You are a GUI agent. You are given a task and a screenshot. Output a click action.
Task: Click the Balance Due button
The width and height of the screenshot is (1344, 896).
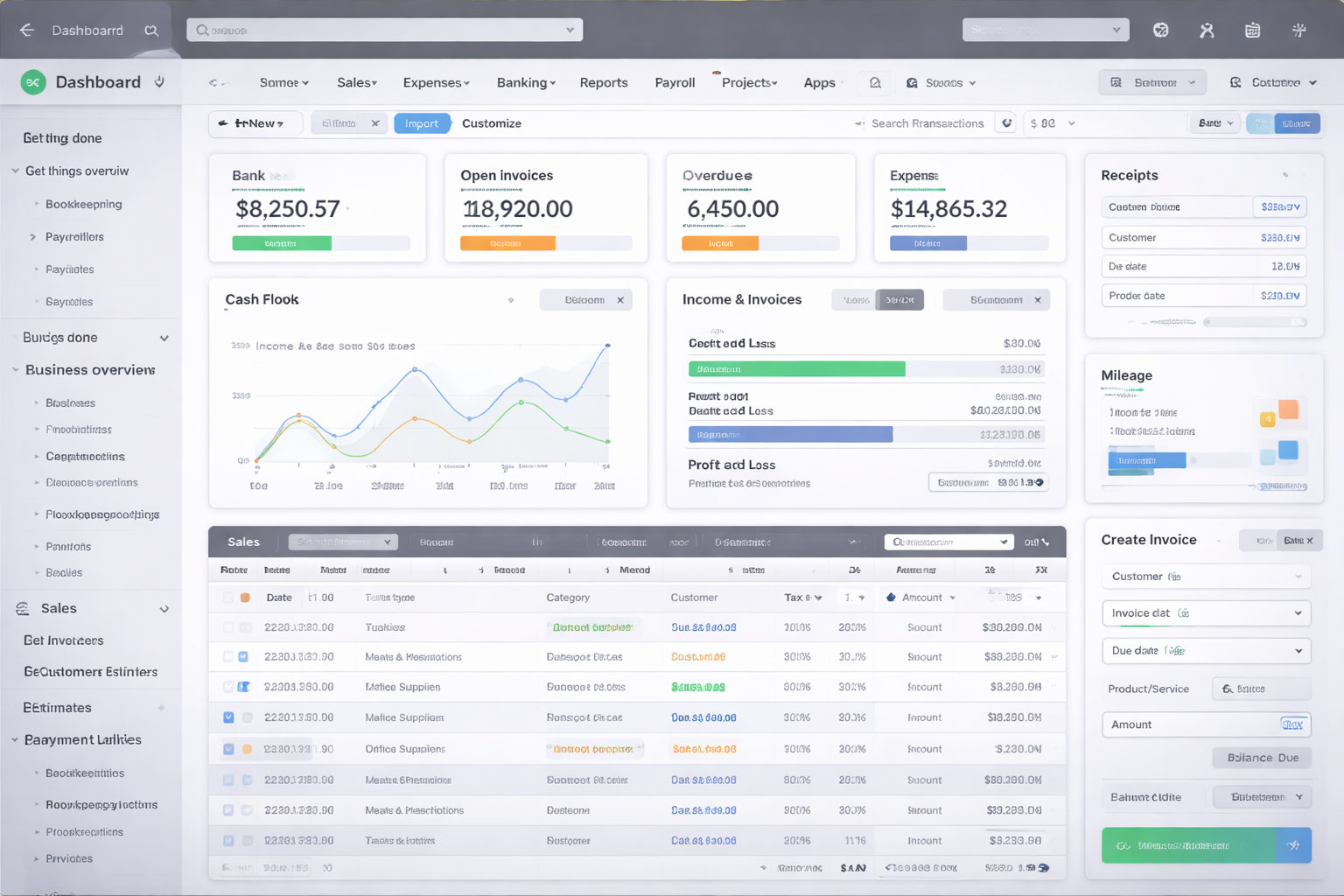tap(1262, 758)
